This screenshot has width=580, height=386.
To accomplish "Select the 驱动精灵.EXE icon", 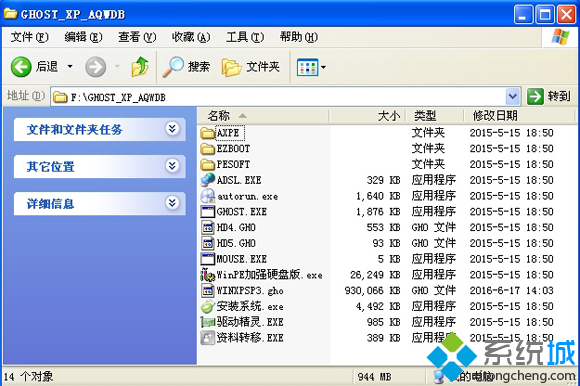I will (208, 322).
